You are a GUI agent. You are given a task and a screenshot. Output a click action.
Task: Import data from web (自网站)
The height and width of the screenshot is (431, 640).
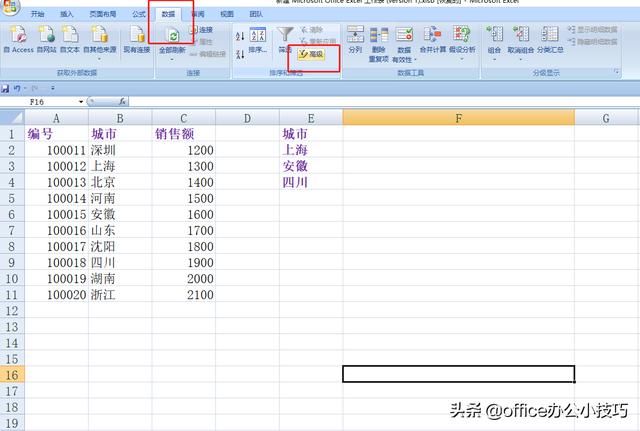click(x=47, y=39)
